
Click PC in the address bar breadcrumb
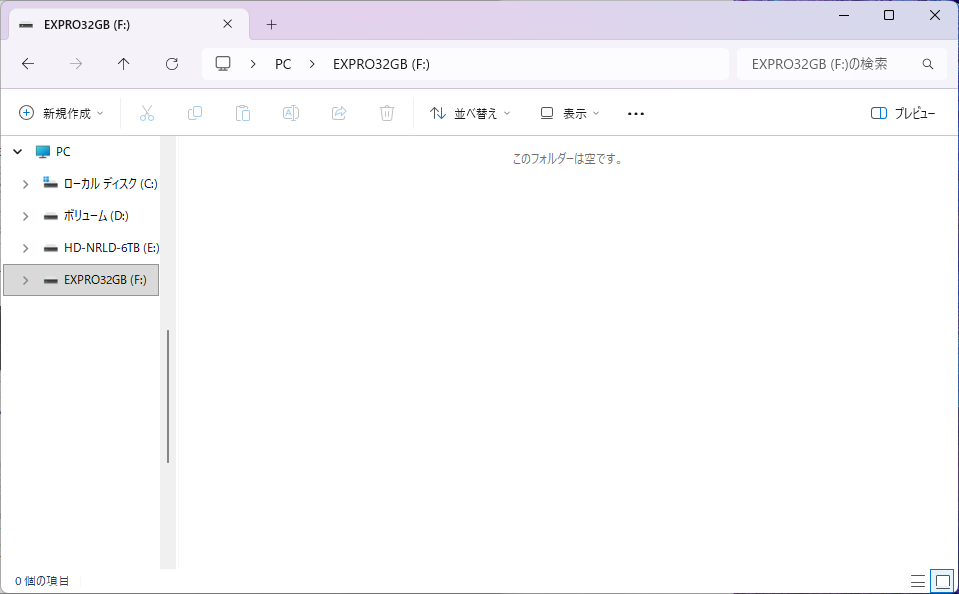283,64
